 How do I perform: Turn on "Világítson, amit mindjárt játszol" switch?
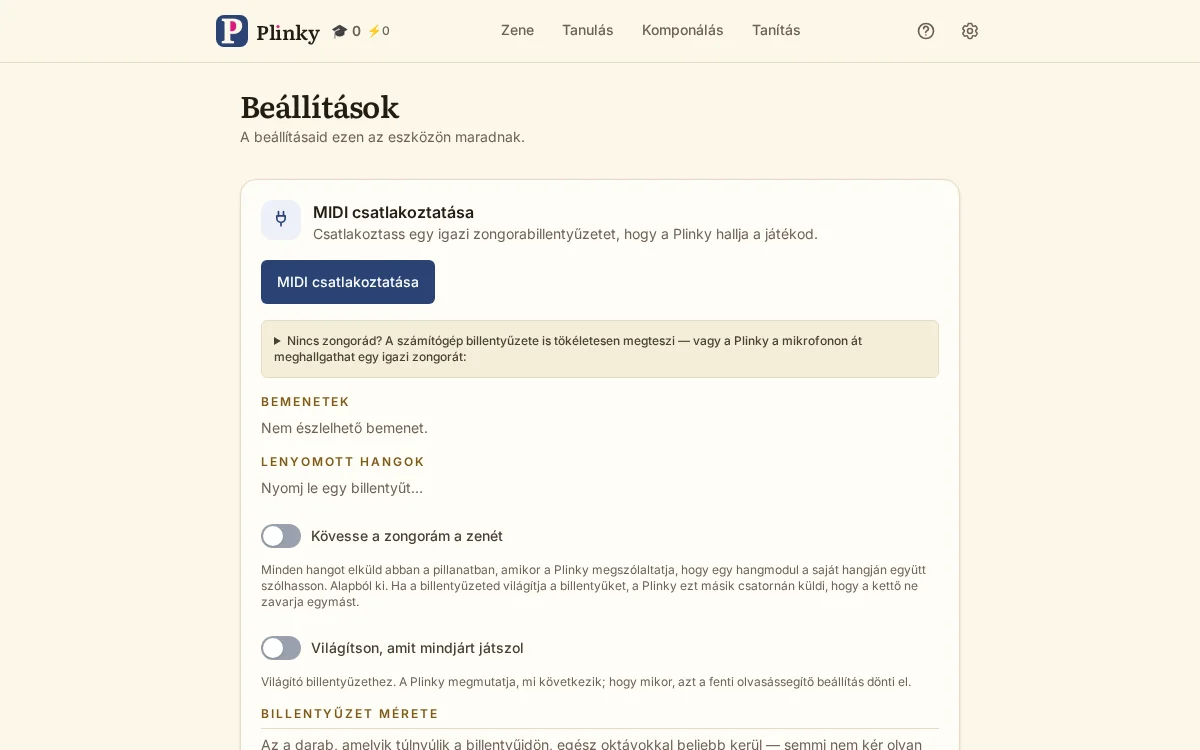pyautogui.click(x=281, y=648)
